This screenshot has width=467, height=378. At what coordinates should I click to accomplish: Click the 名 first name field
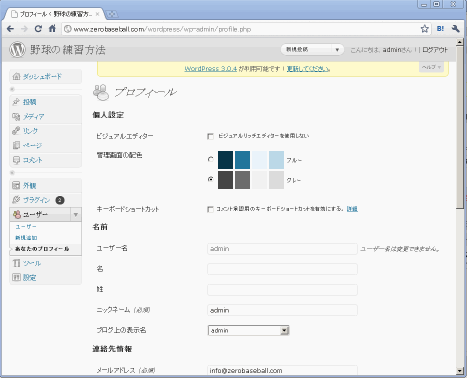282,269
